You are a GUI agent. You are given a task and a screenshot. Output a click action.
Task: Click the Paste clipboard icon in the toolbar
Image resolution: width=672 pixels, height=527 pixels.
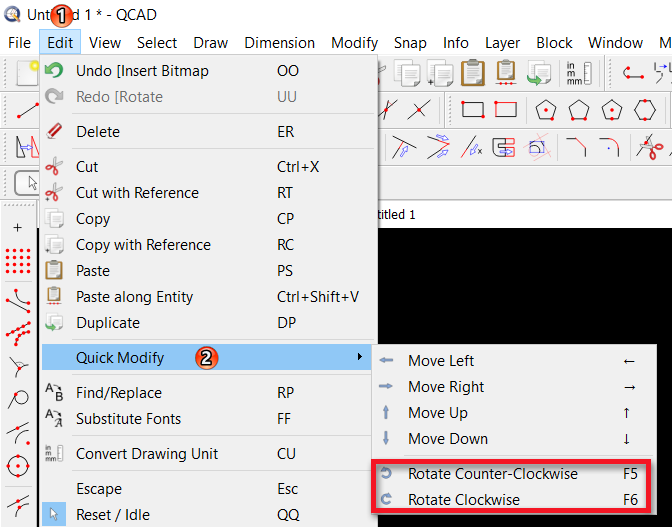473,72
